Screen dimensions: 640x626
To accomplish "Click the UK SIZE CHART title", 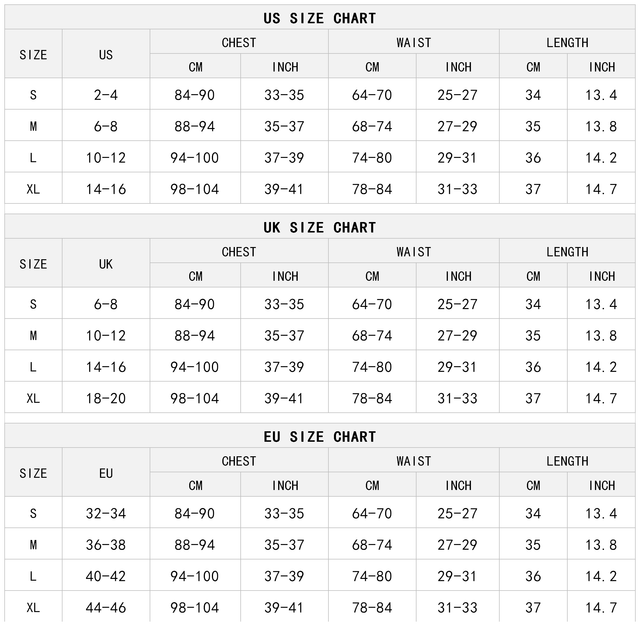I will point(320,227).
